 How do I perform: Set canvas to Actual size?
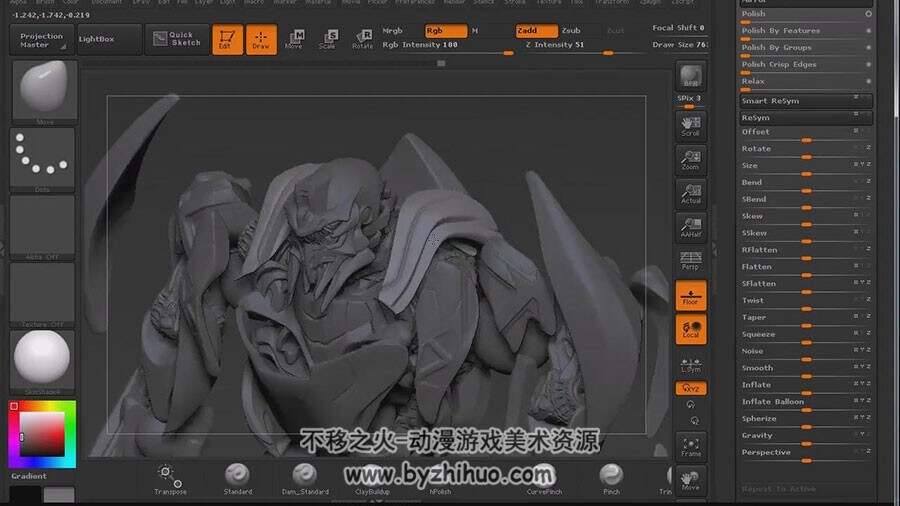690,194
